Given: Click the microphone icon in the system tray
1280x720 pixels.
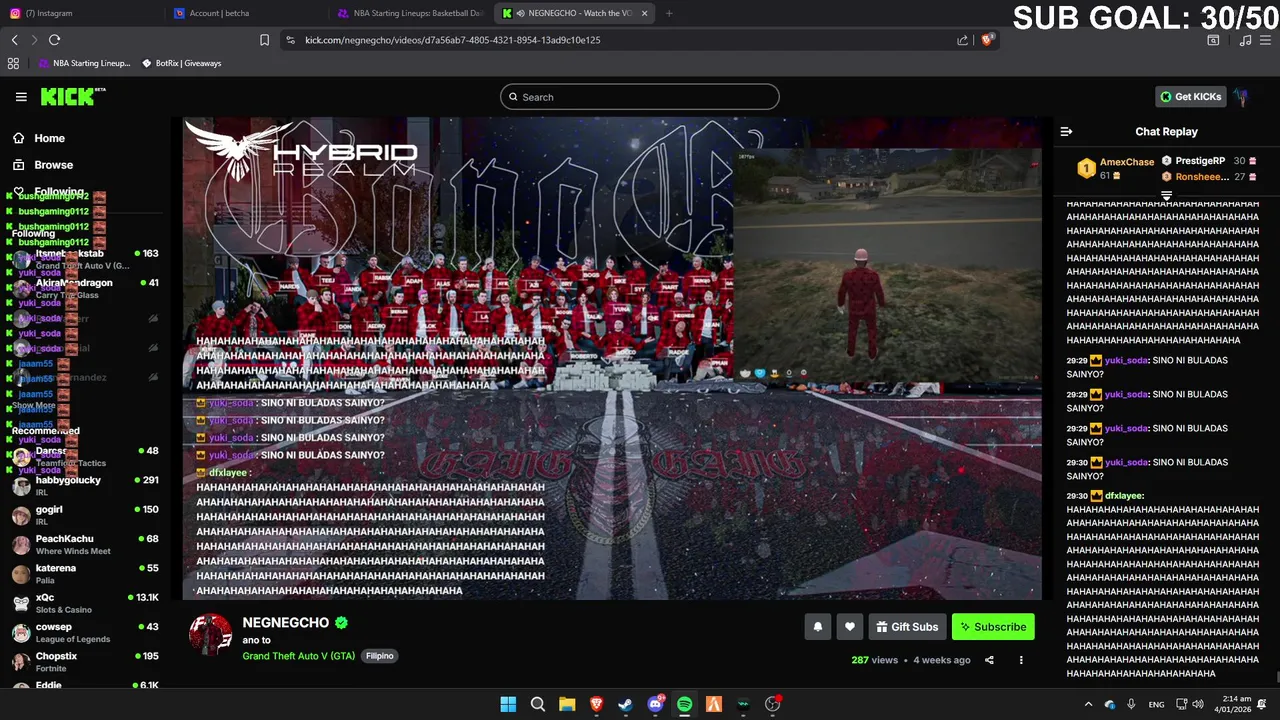Looking at the screenshot, I should [x=1131, y=704].
